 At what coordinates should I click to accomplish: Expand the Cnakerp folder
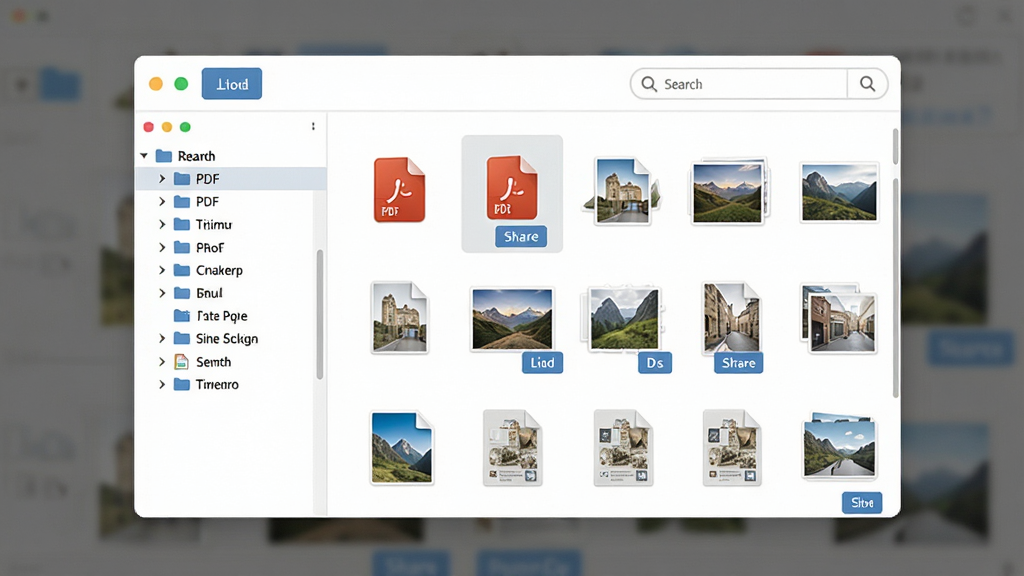pyautogui.click(x=162, y=270)
